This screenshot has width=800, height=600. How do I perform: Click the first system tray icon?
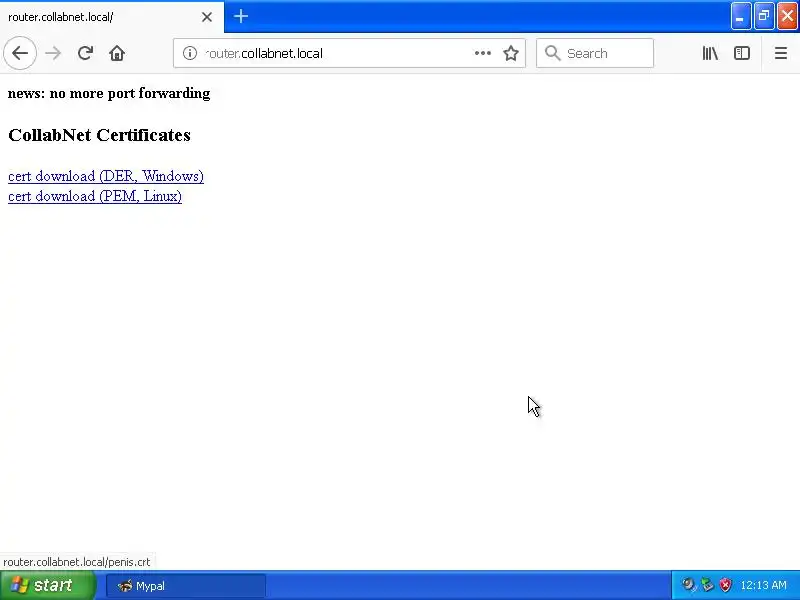tap(689, 585)
